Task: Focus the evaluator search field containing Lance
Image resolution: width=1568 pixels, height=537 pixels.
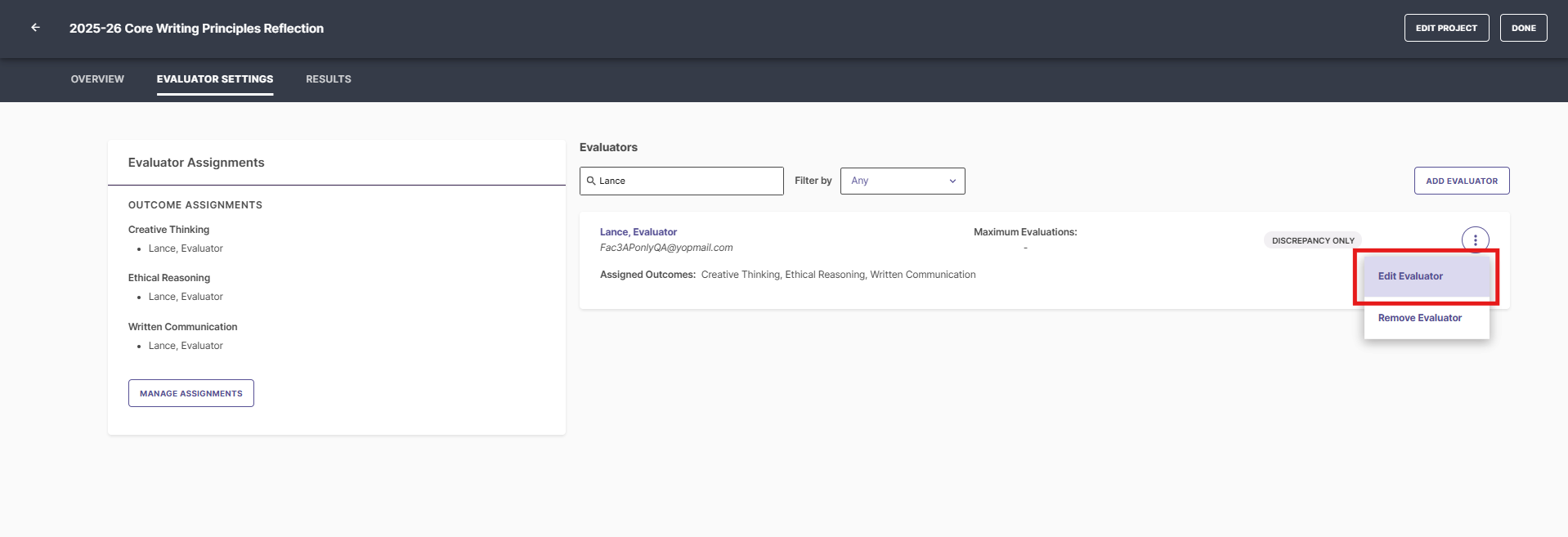Action: pyautogui.click(x=682, y=181)
